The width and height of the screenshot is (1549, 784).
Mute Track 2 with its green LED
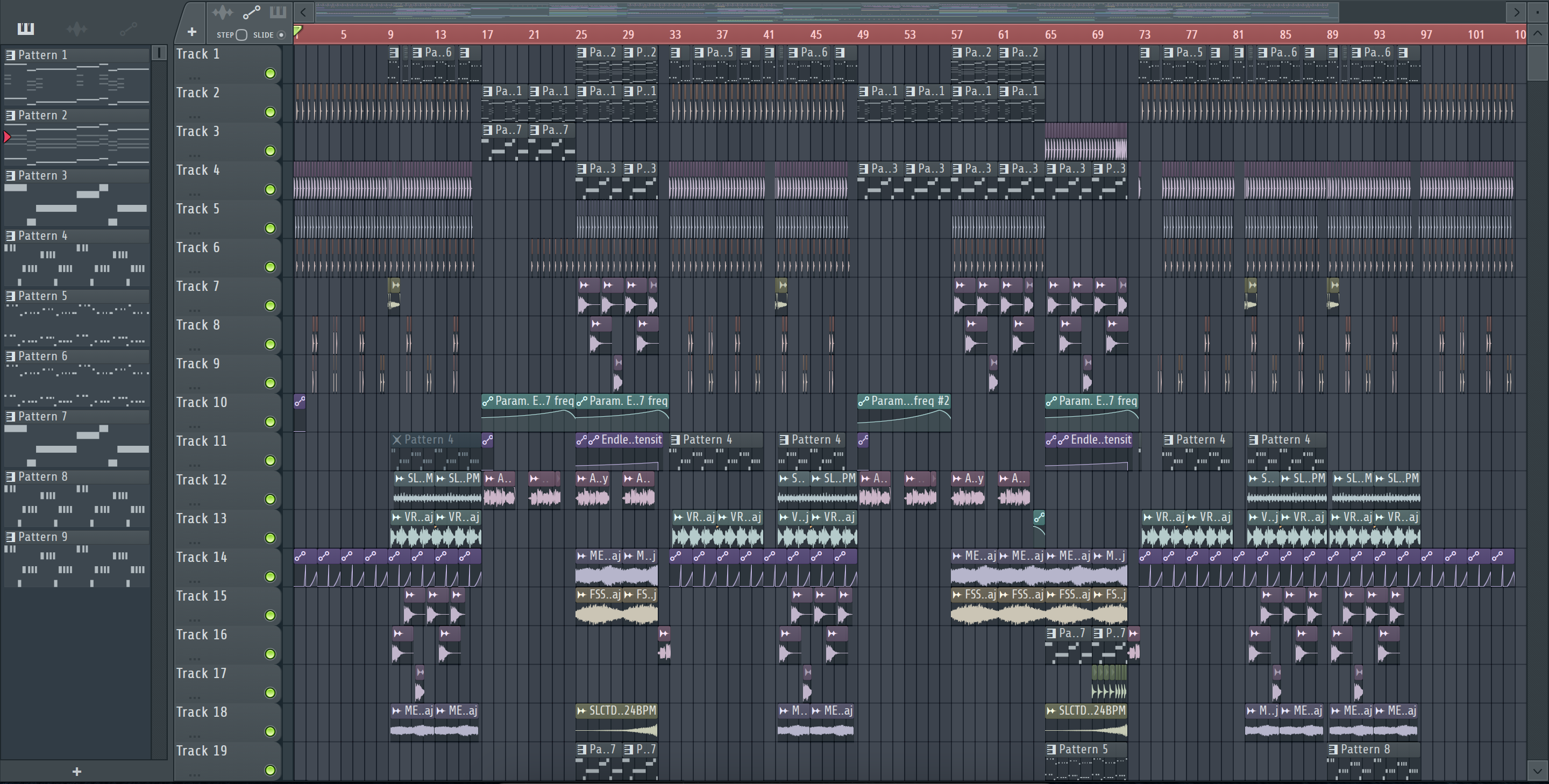click(x=271, y=112)
